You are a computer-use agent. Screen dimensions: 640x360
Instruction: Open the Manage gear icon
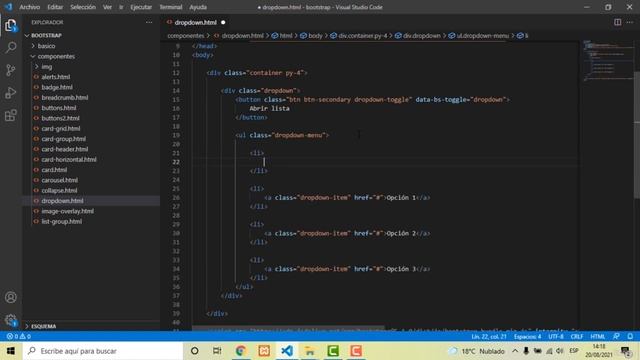point(11,320)
